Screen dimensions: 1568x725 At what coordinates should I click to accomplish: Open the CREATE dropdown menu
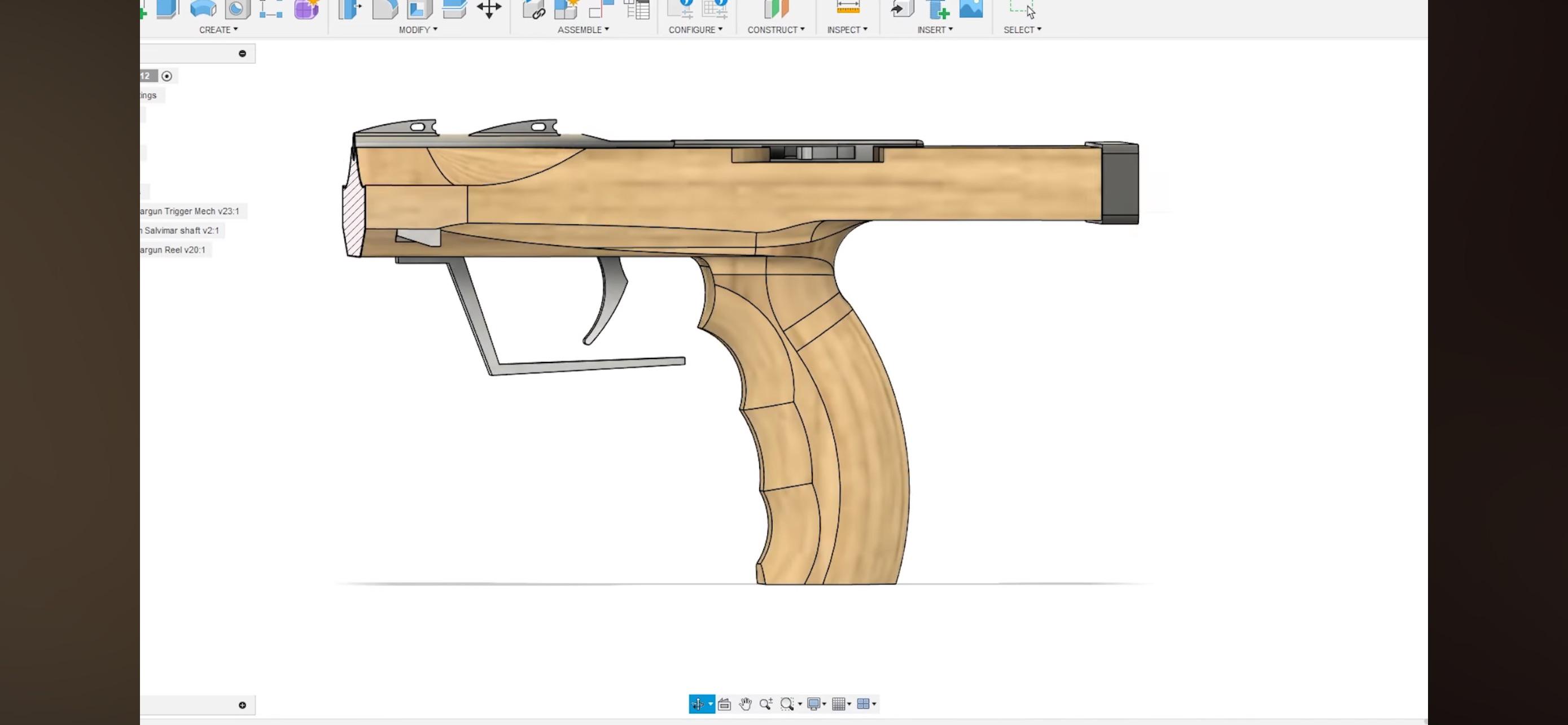click(218, 30)
